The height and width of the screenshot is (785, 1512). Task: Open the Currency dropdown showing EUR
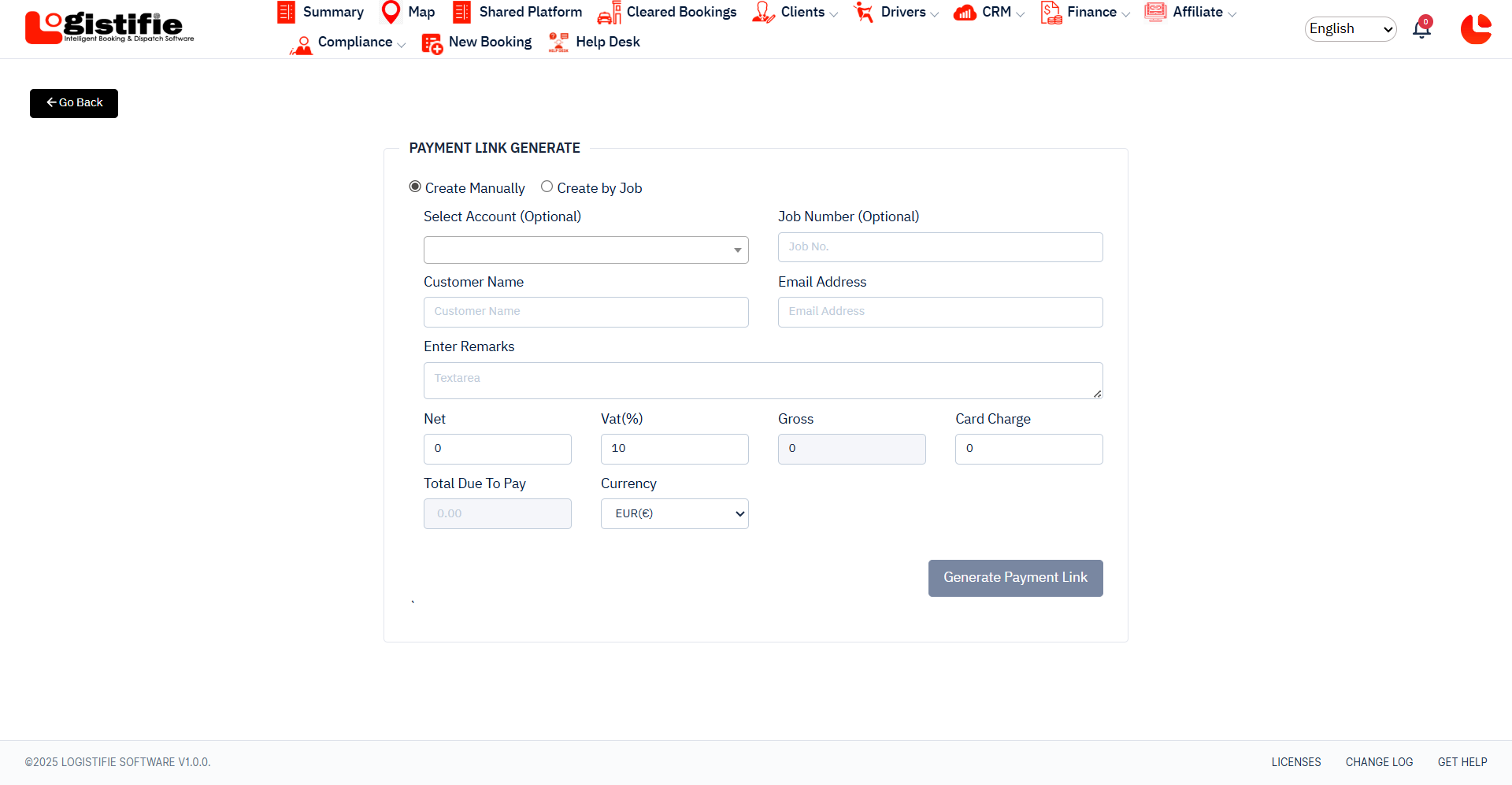[674, 513]
